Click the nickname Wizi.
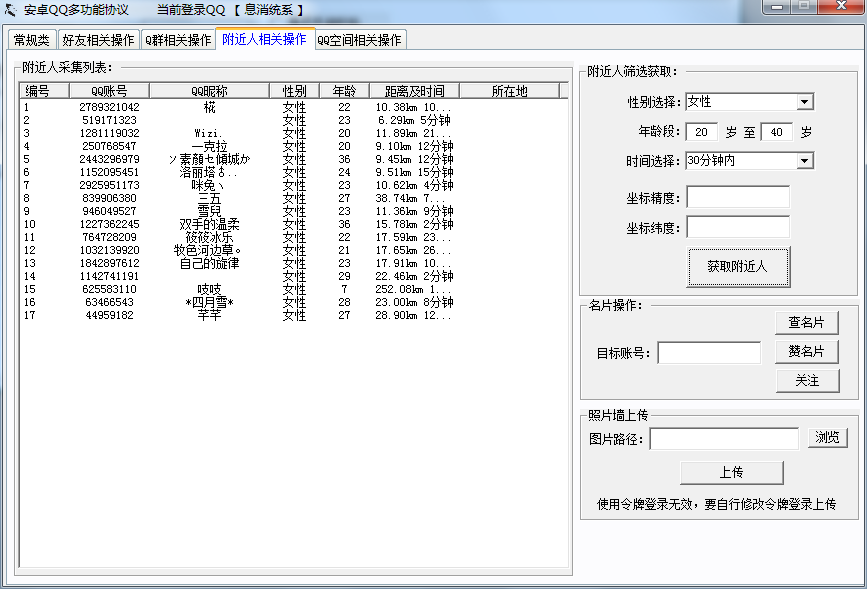The image size is (867, 589). 208,133
